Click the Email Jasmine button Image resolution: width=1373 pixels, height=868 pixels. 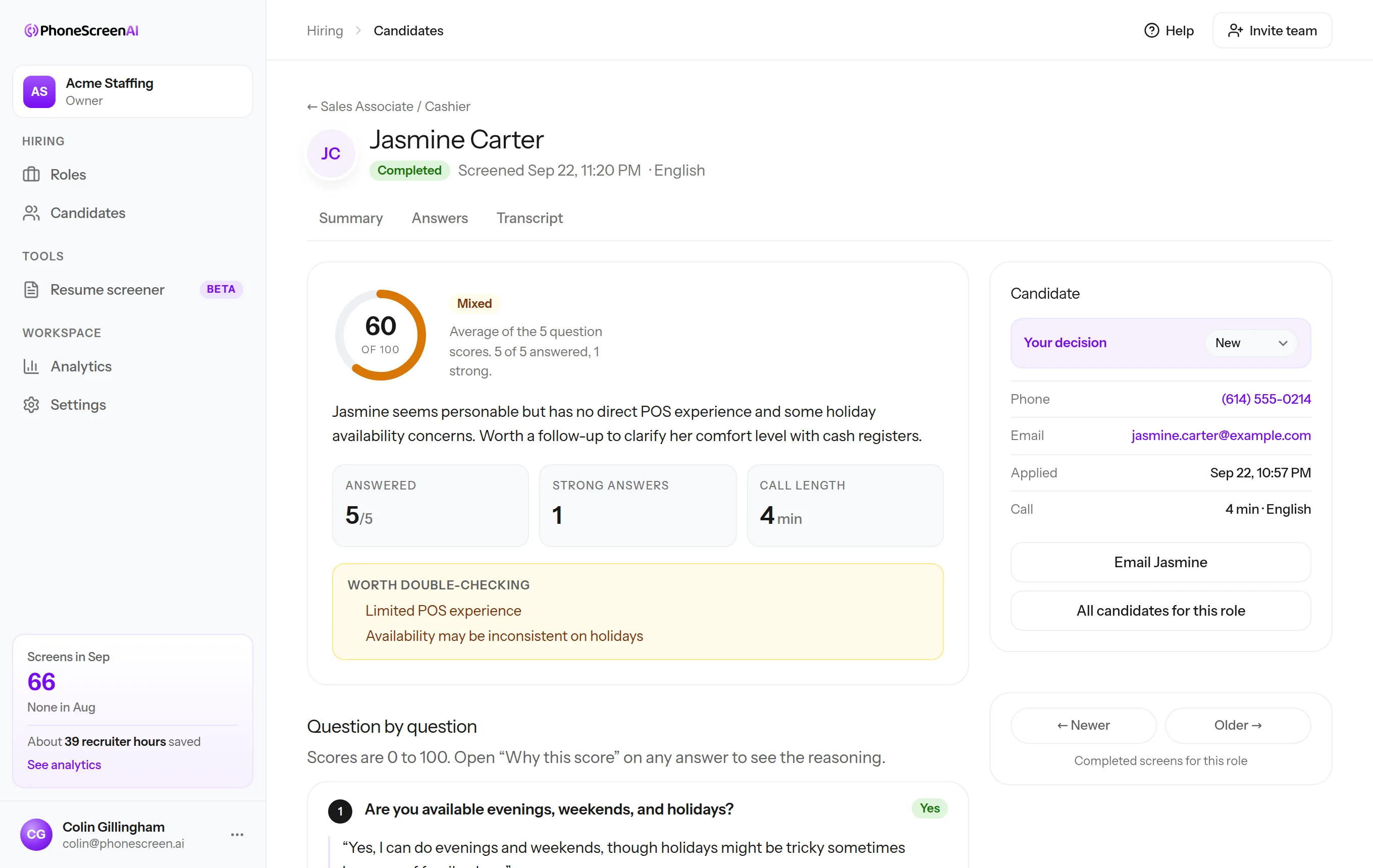[1160, 562]
